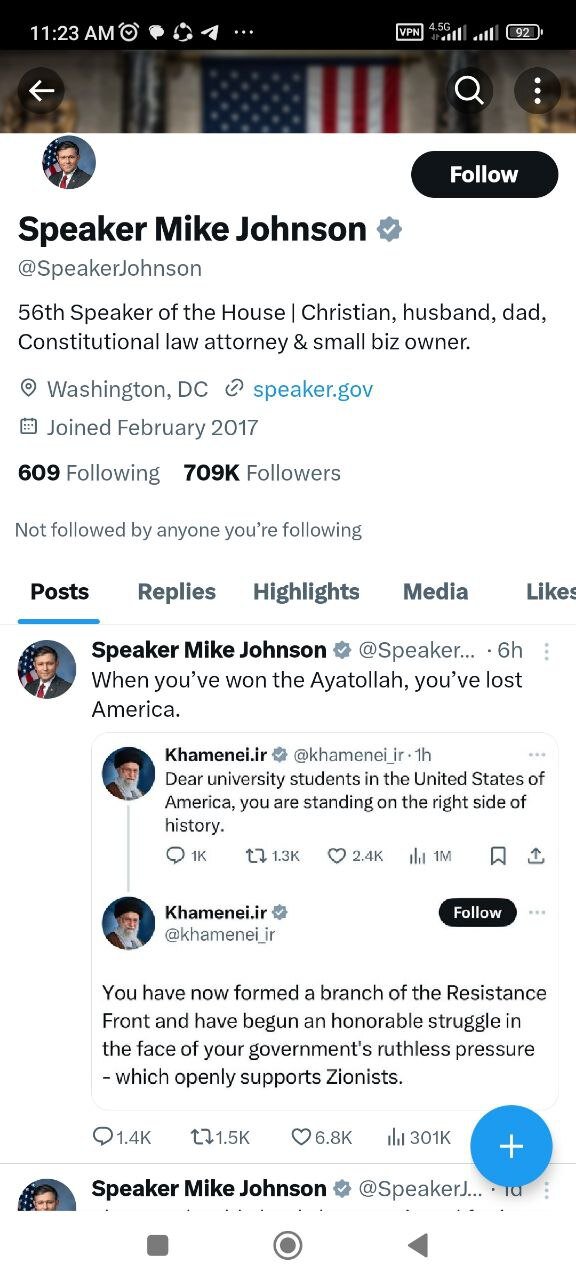Bookmark the quoted Khamenei.ir post
This screenshot has width=576, height=1280.
tap(498, 856)
